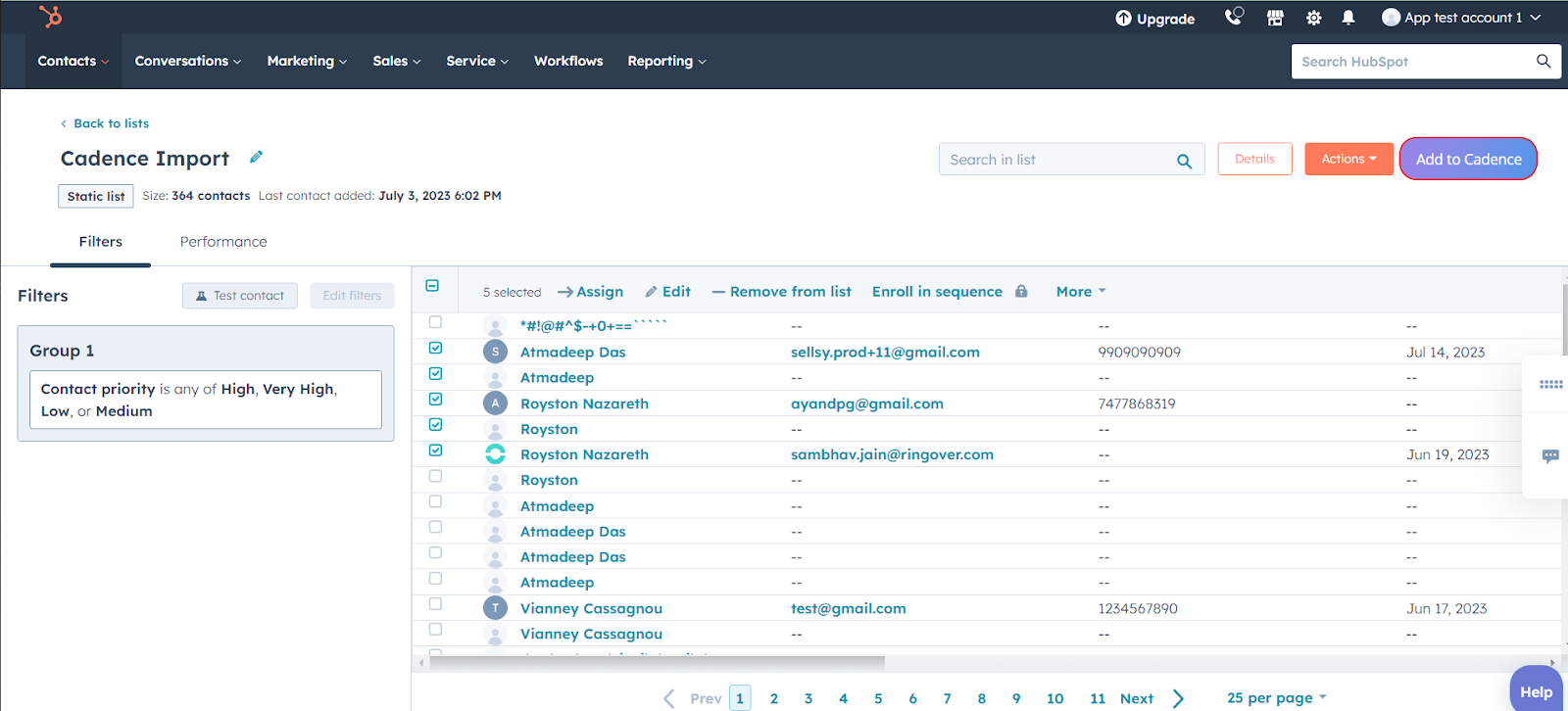Image resolution: width=1568 pixels, height=711 pixels.
Task: Click the pencil icon beside Cadence Import
Action: click(x=256, y=157)
